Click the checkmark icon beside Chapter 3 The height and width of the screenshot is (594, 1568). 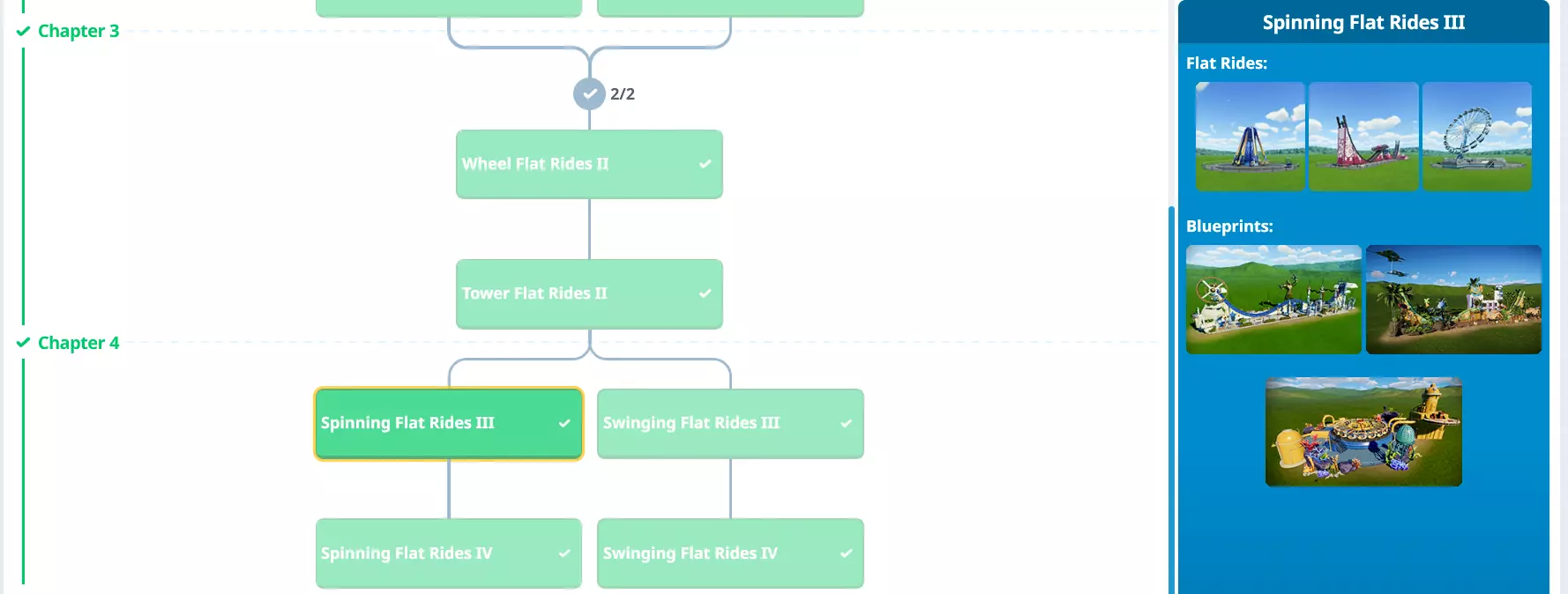pos(23,31)
